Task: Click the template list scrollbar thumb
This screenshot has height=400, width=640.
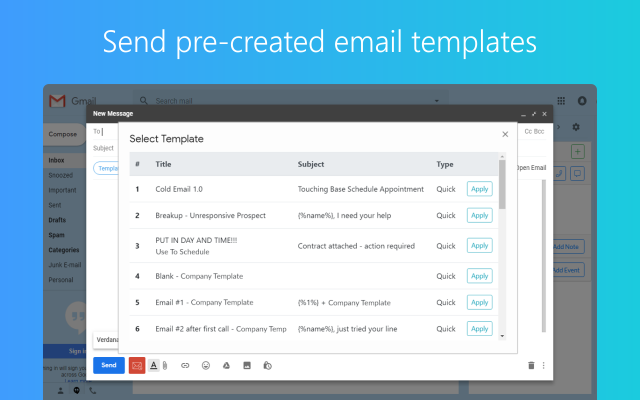Action: [x=502, y=184]
